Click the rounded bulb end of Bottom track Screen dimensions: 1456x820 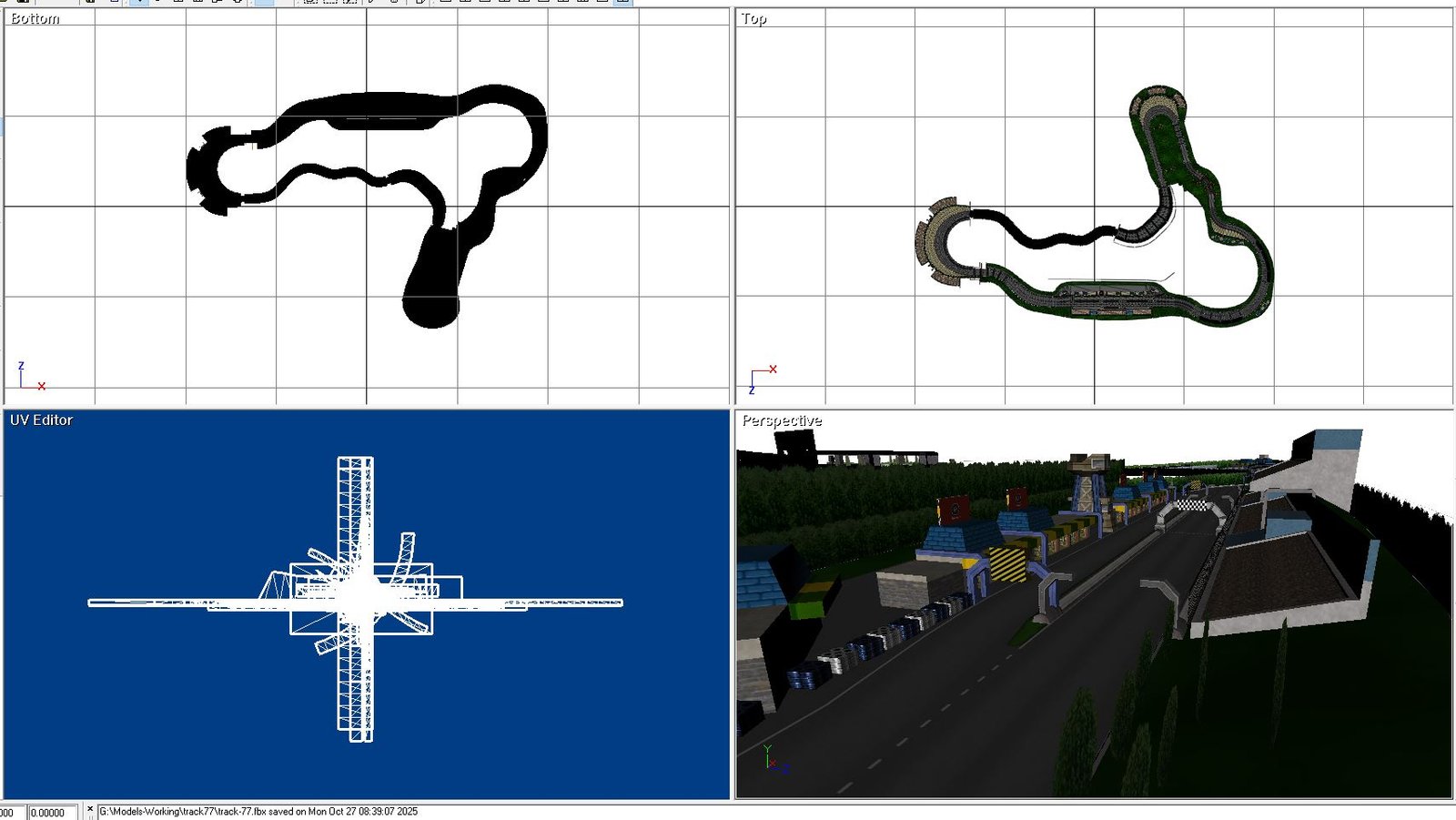[430, 300]
